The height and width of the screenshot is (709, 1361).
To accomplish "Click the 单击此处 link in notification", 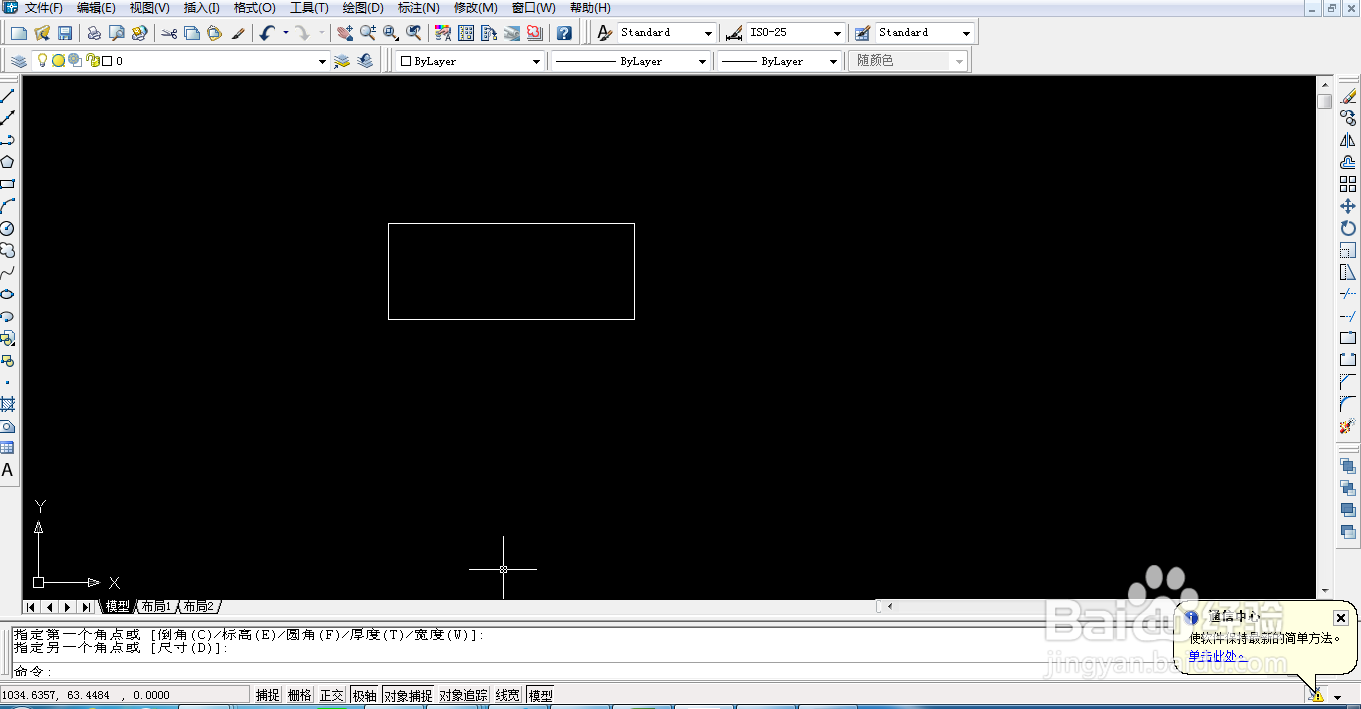I will [1213, 656].
